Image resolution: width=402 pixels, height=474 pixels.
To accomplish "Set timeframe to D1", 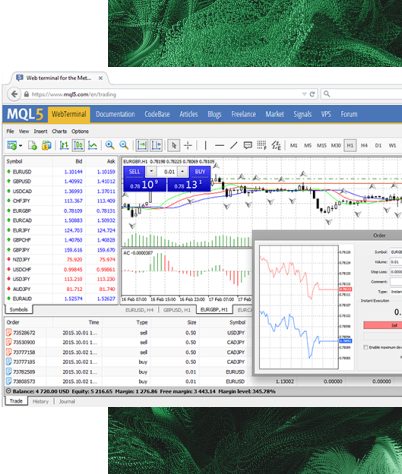I will 378,146.
